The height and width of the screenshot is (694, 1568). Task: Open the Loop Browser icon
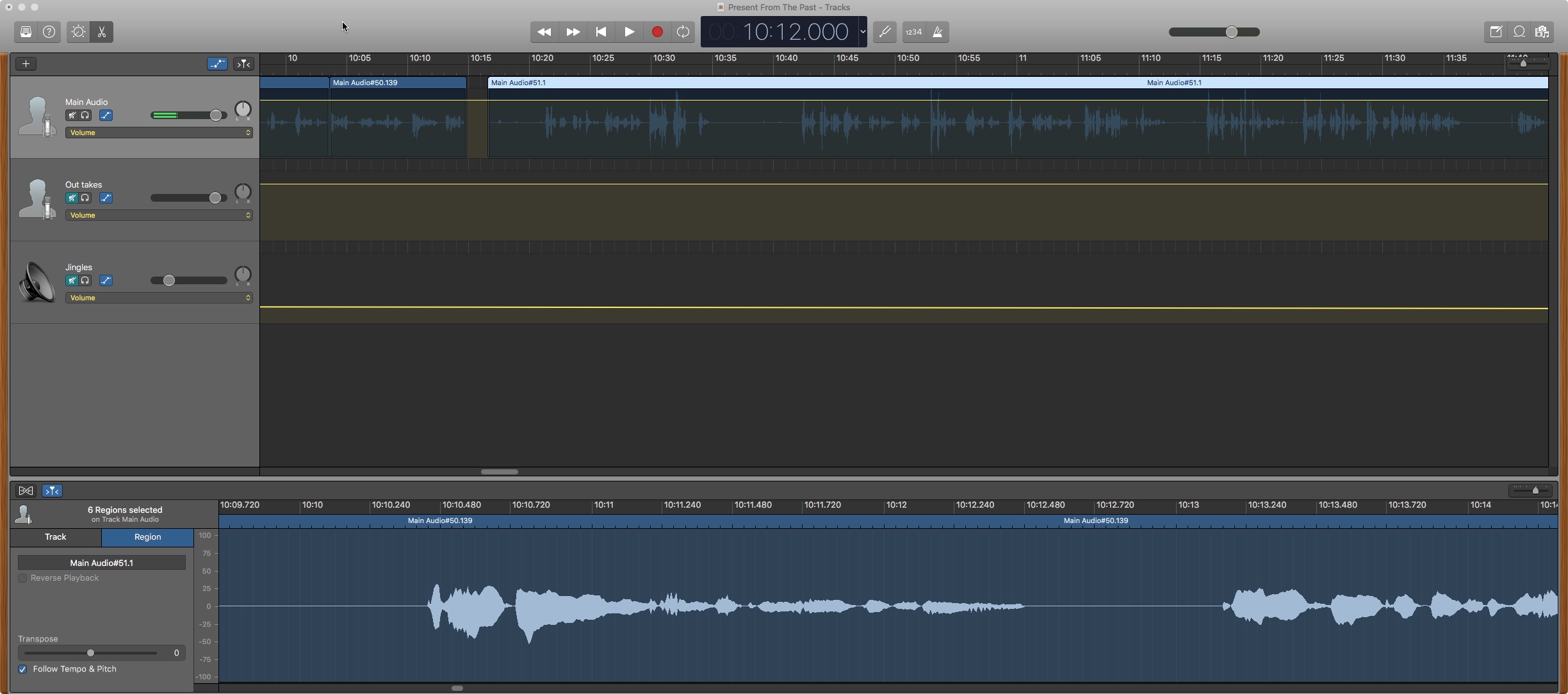(1519, 32)
